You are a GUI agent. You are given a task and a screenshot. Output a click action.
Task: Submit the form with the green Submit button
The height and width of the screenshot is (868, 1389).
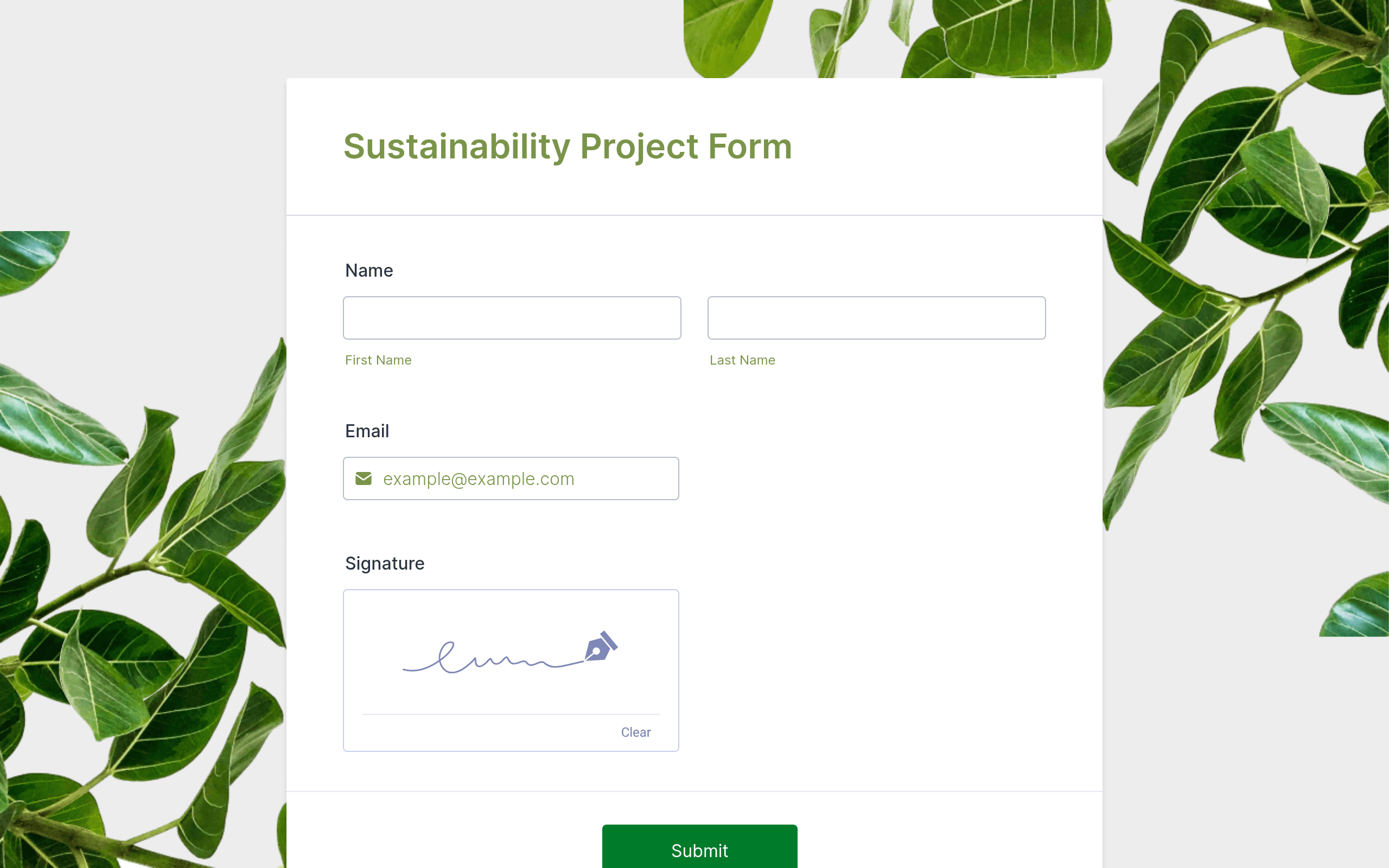coord(700,847)
